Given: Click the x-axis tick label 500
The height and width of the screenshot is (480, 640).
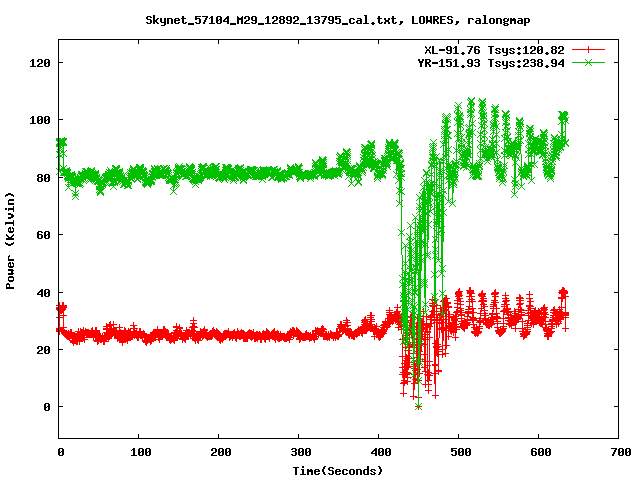Looking at the screenshot, I should [460, 452].
